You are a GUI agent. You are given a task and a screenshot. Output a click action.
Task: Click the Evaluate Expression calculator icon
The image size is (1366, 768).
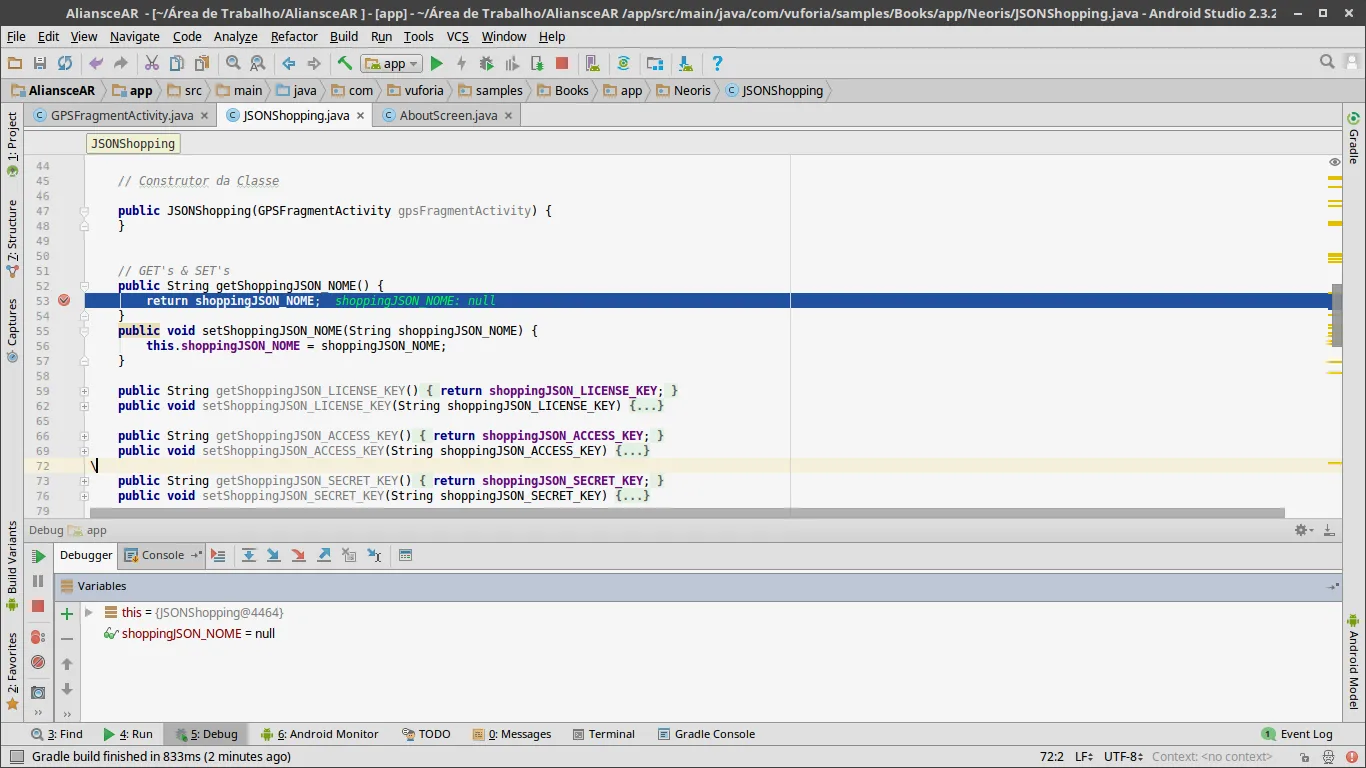[x=405, y=555]
